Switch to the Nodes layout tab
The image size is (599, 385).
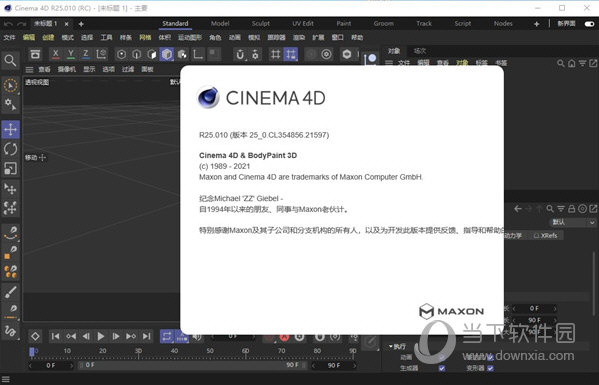click(503, 24)
